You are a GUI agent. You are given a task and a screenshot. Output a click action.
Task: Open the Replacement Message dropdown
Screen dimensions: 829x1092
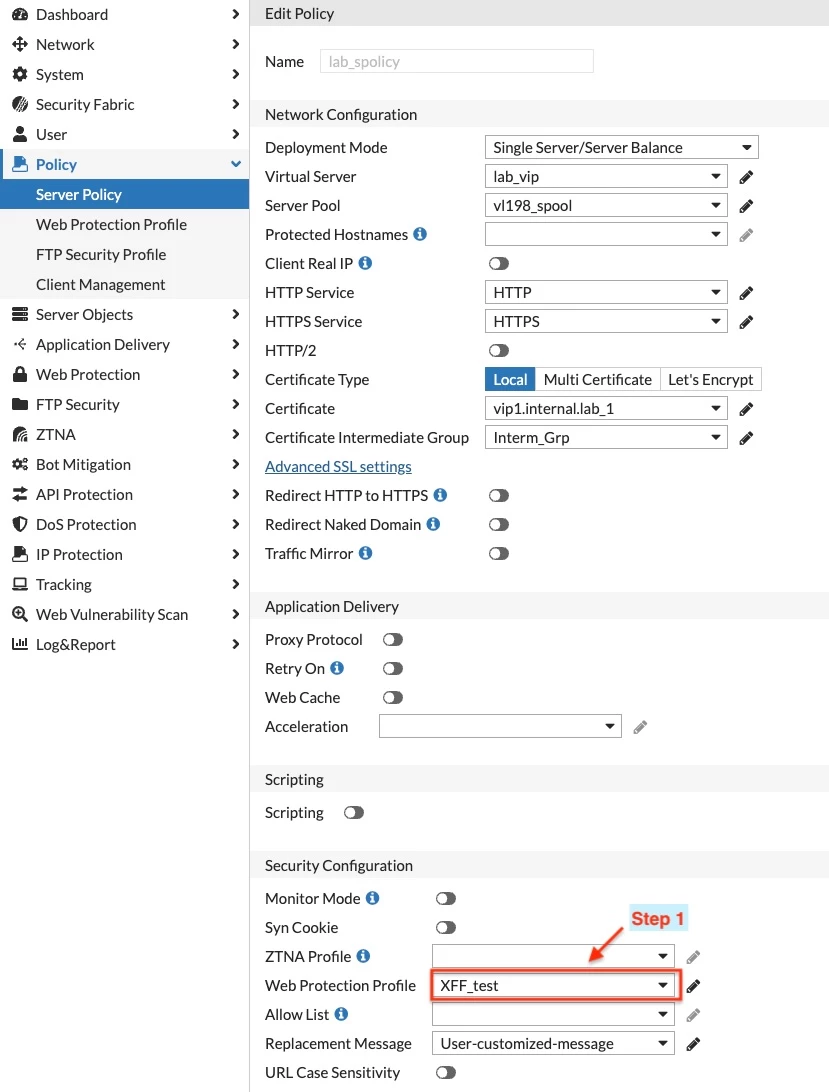[x=553, y=1043]
